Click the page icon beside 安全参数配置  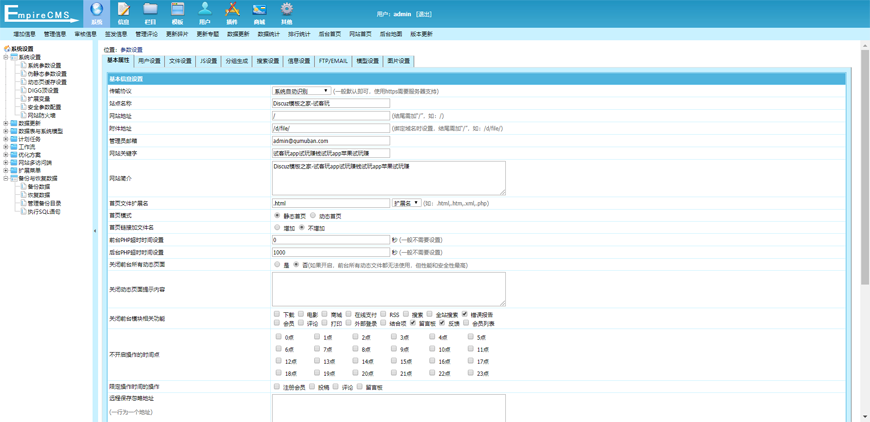(23, 107)
